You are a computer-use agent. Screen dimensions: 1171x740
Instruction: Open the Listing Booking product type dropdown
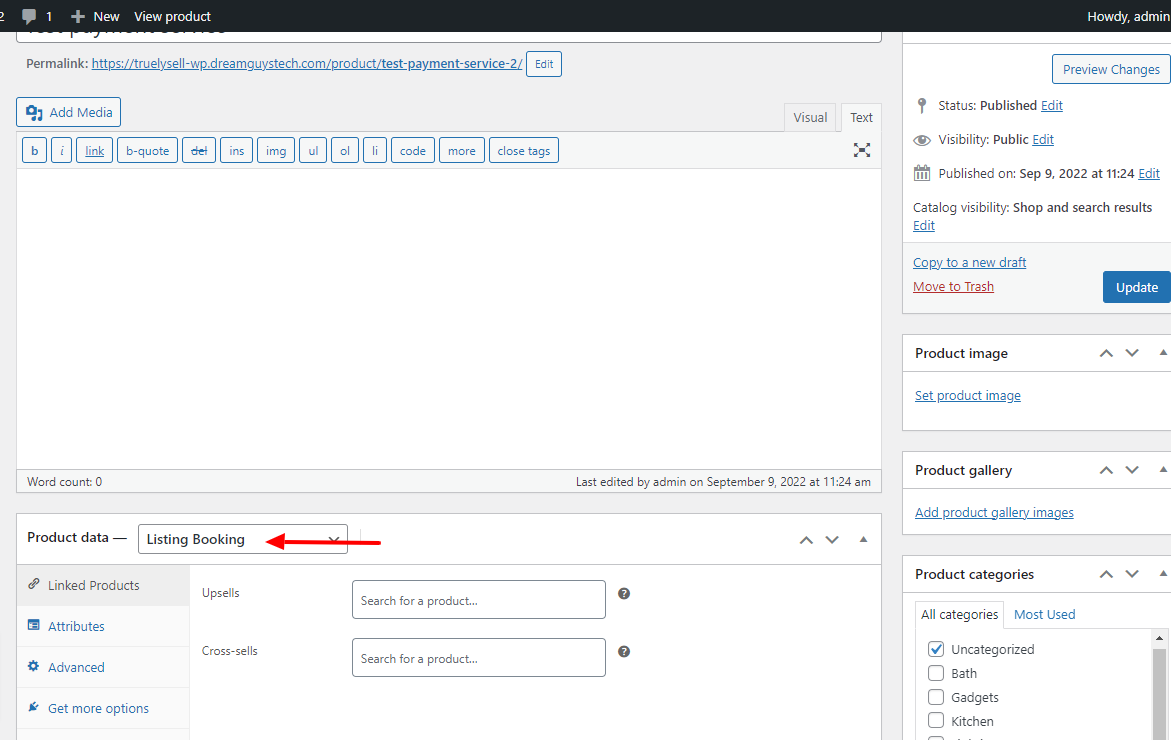tap(243, 539)
